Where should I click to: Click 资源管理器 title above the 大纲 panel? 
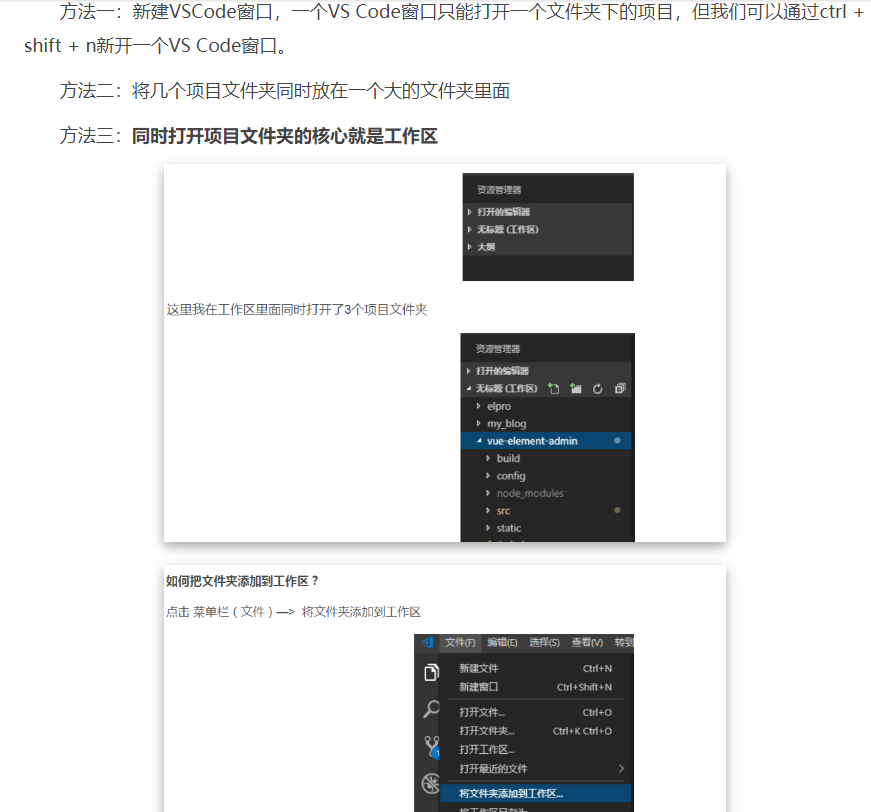[499, 190]
